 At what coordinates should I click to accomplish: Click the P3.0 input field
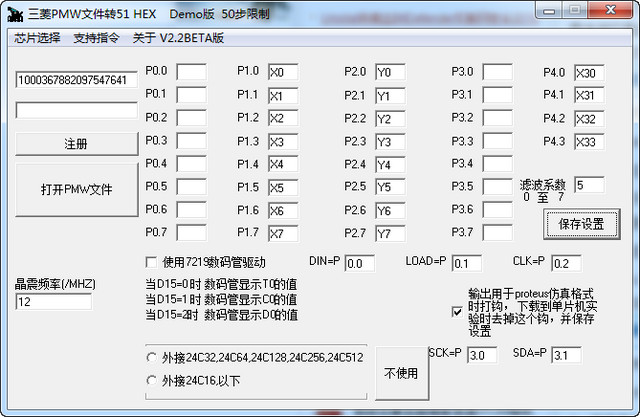click(x=498, y=72)
